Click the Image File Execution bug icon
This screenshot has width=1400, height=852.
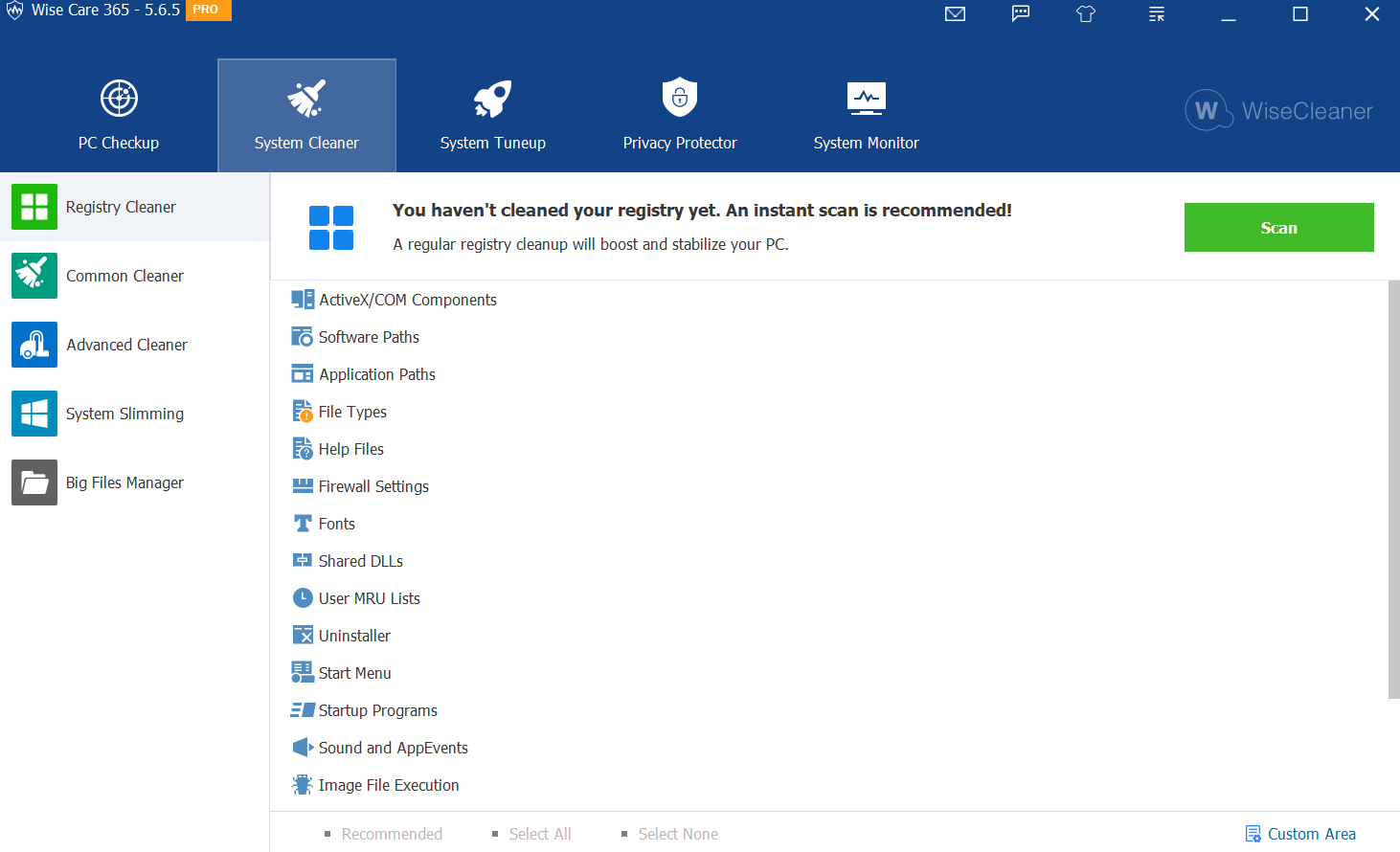coord(303,785)
